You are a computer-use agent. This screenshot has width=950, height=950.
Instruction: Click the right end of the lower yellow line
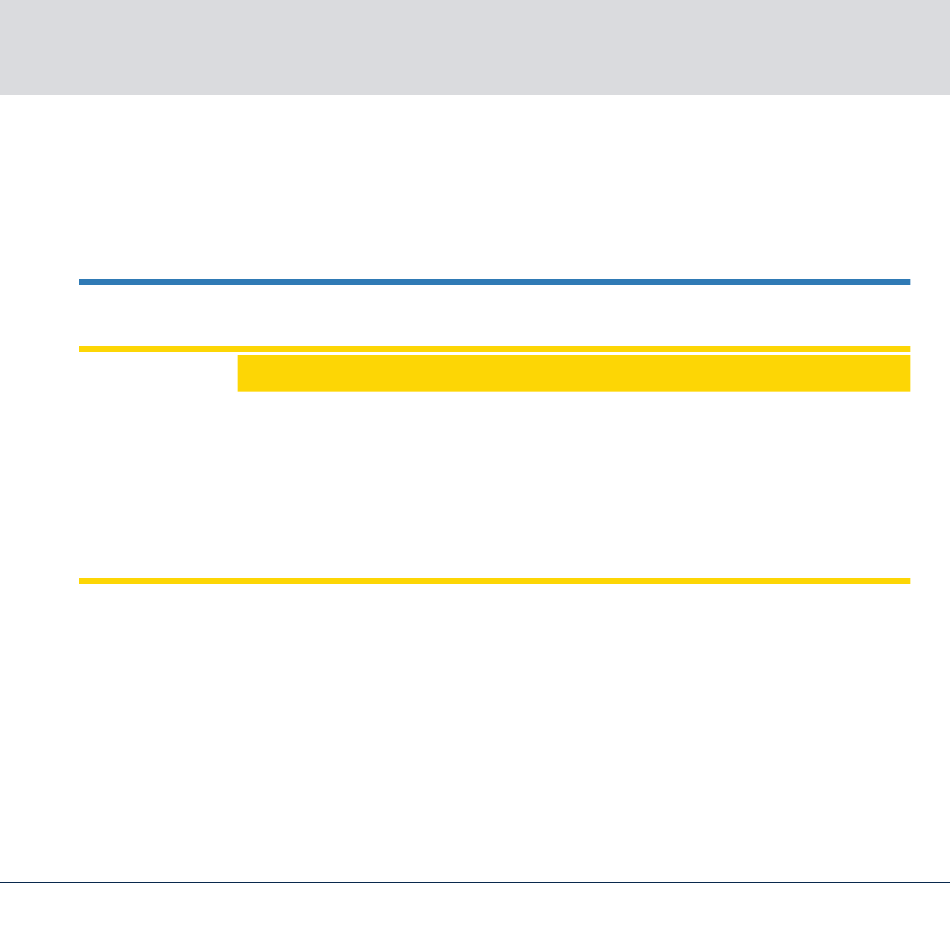coord(906,581)
